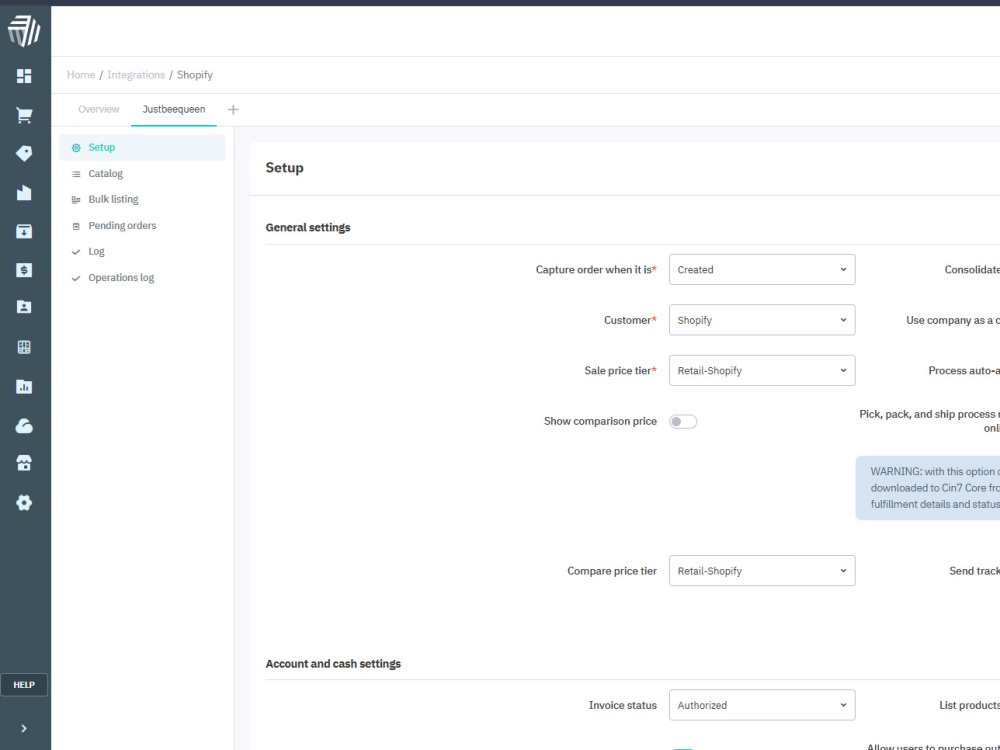Open the bar chart reports icon
Viewport: 1000px width, 750px height.
point(24,386)
